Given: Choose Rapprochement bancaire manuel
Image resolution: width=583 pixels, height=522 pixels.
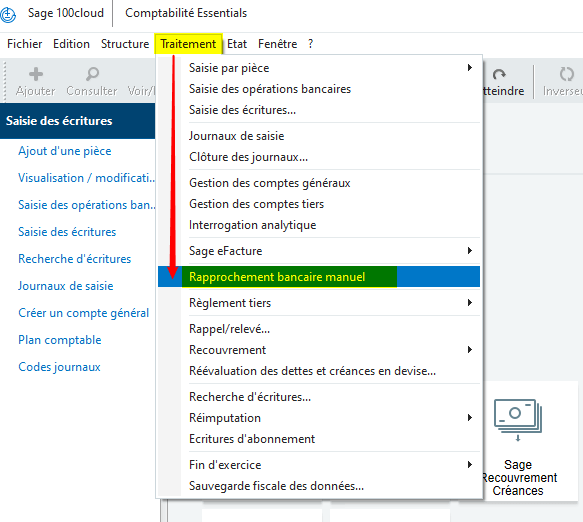Looking at the screenshot, I should pos(319,277).
